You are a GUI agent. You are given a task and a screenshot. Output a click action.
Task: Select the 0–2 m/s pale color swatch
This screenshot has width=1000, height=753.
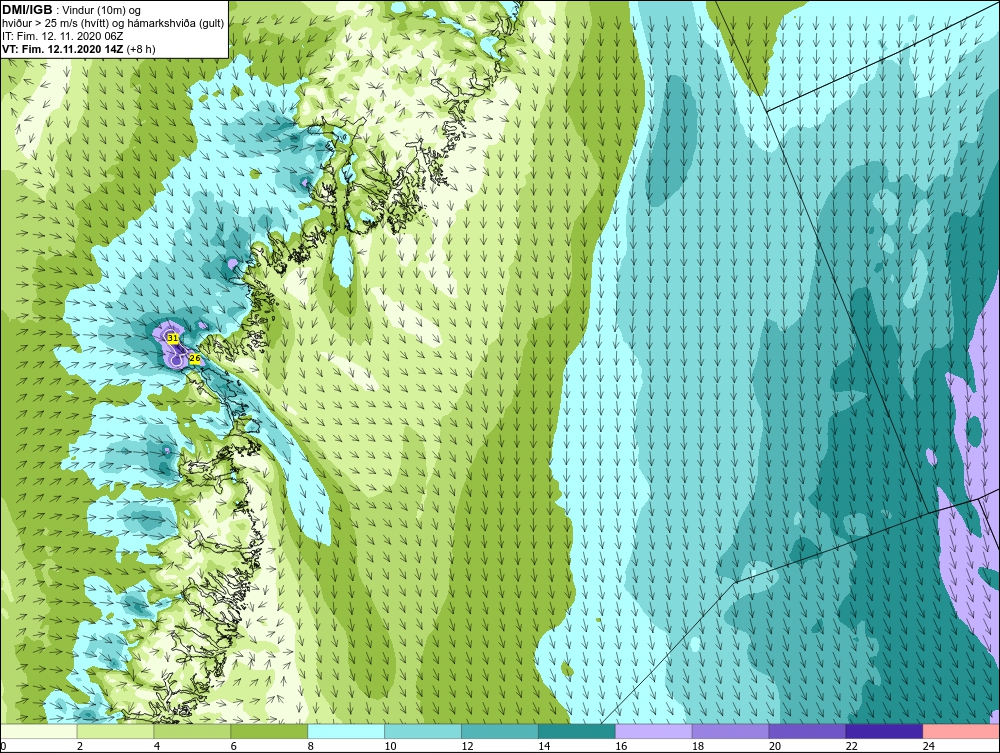coord(38,731)
